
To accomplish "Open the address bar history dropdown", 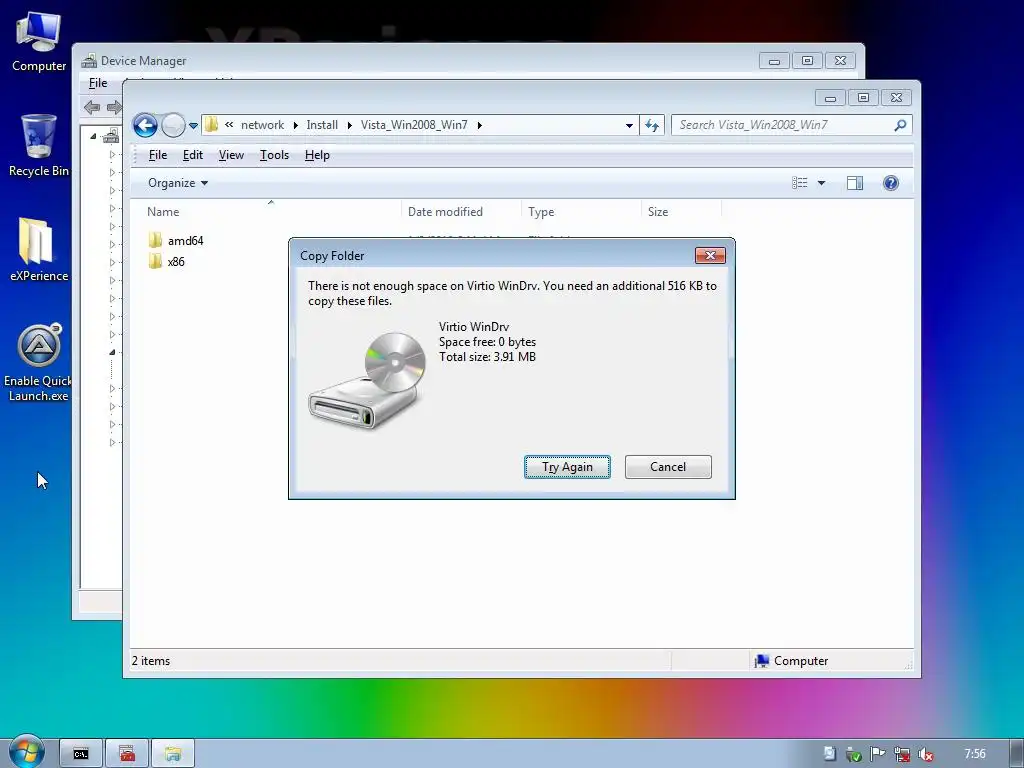I will [x=629, y=125].
